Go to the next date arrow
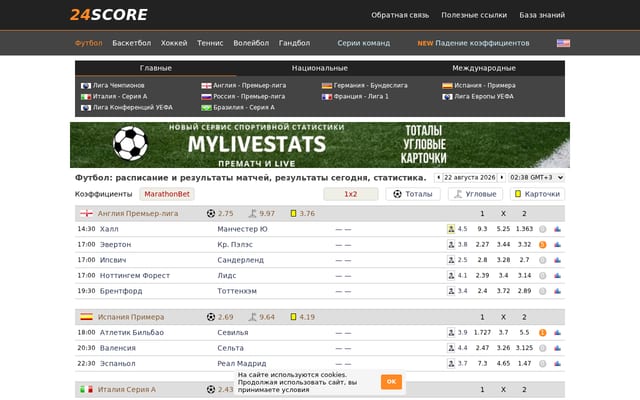The image size is (640, 400). point(502,178)
